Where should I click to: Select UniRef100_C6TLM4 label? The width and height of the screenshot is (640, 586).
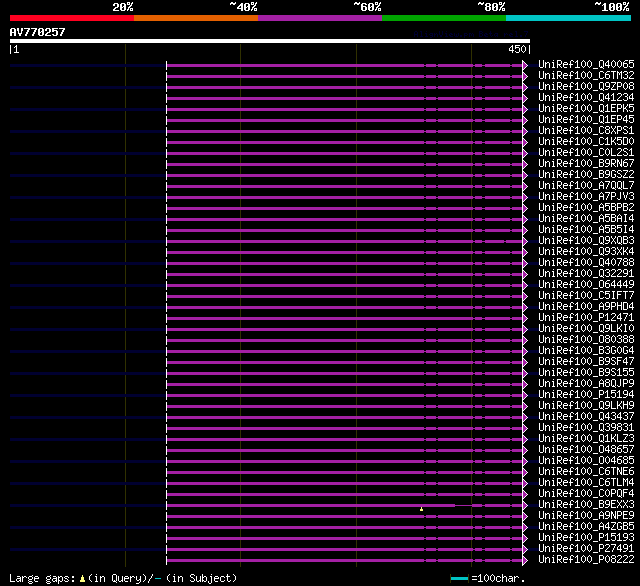586,483
